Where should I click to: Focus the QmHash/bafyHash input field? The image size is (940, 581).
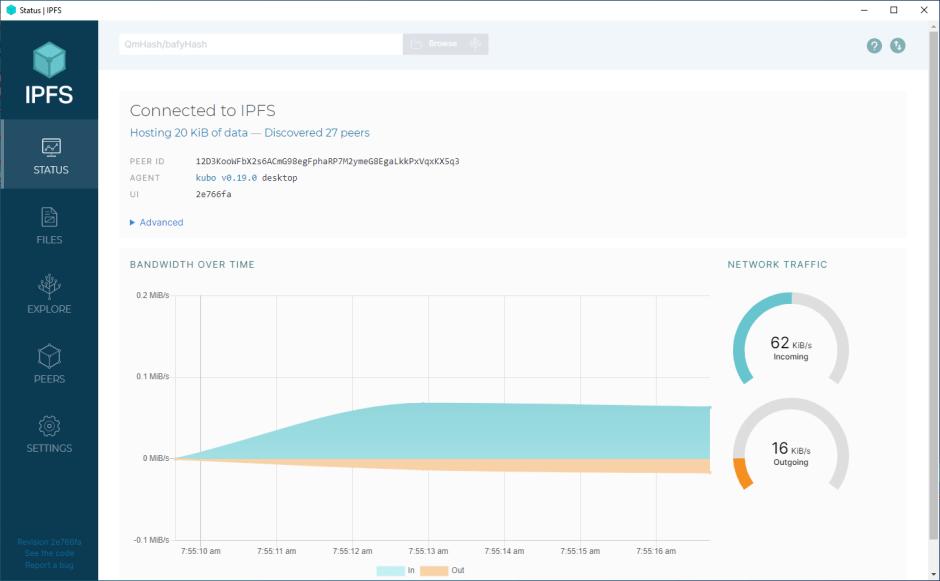pos(261,44)
